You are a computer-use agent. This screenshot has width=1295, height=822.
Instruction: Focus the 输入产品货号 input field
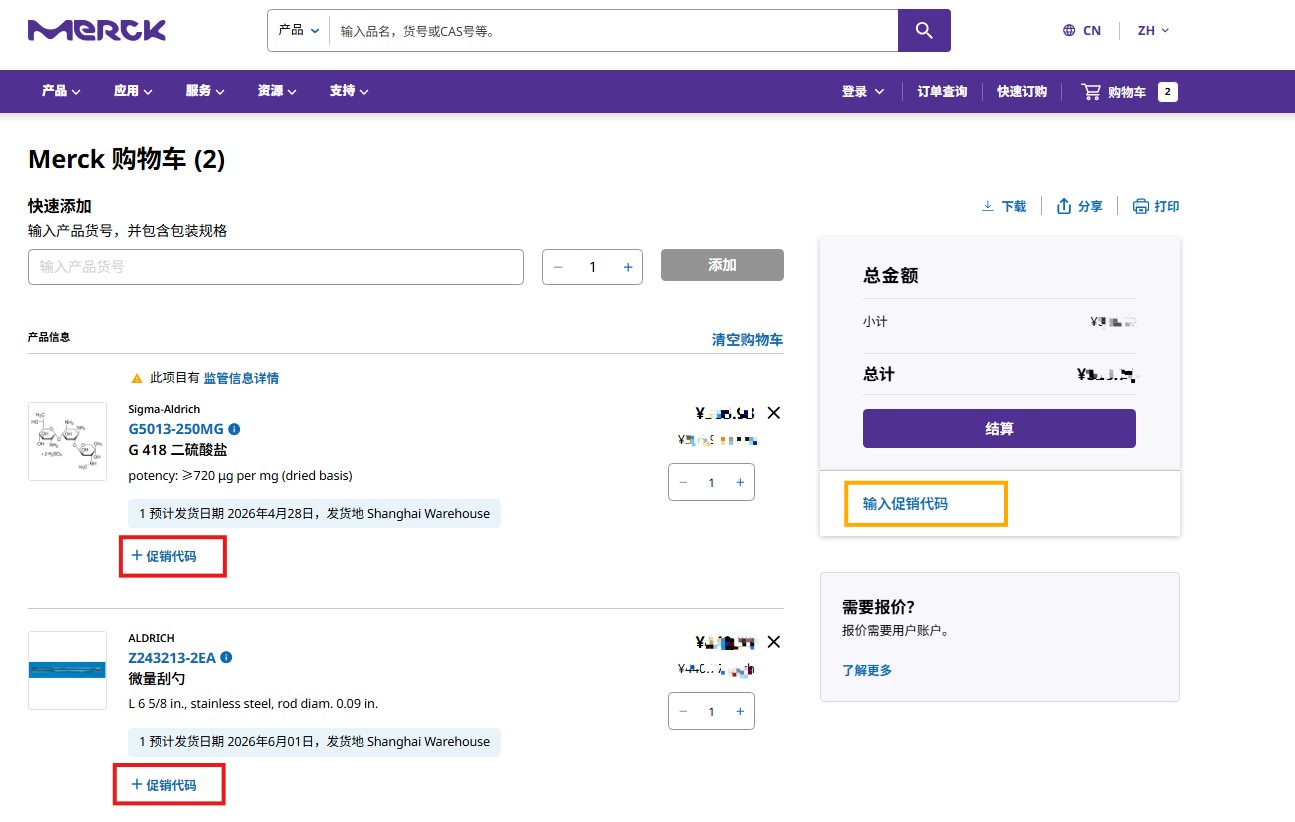(x=276, y=267)
